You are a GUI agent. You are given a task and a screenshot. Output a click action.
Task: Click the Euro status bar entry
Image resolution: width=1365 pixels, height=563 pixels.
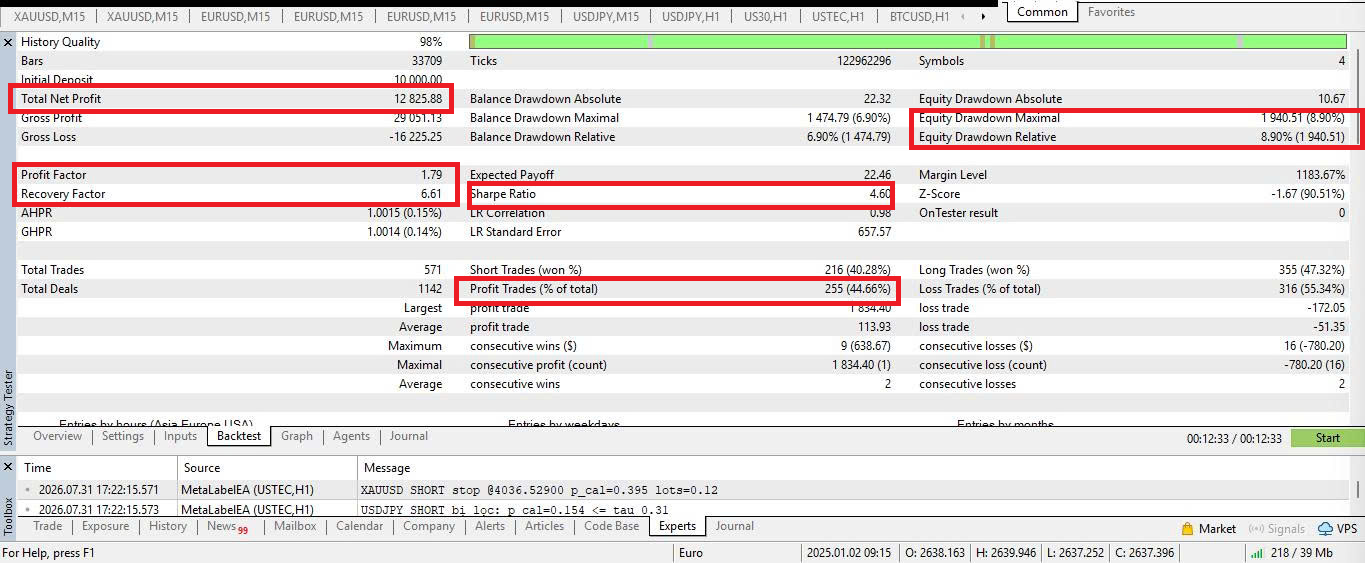tap(690, 553)
